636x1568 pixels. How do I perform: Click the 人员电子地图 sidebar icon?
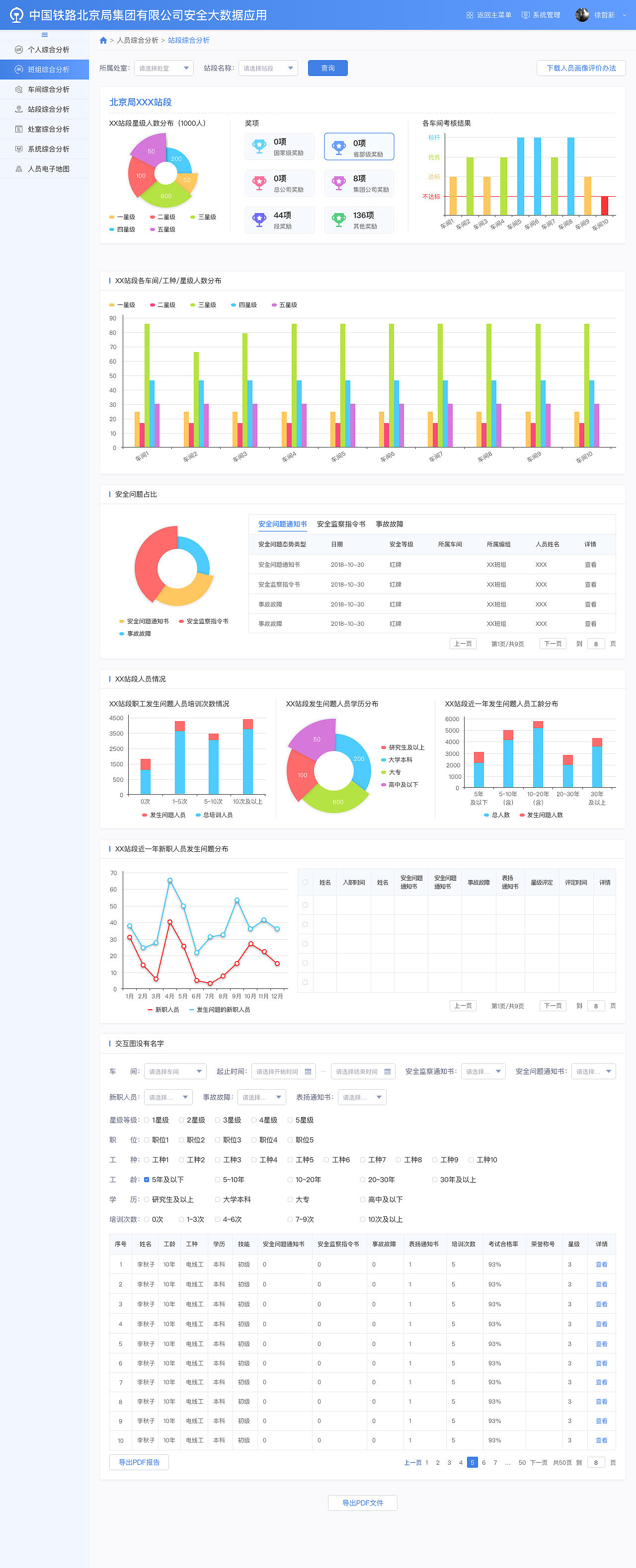19,169
